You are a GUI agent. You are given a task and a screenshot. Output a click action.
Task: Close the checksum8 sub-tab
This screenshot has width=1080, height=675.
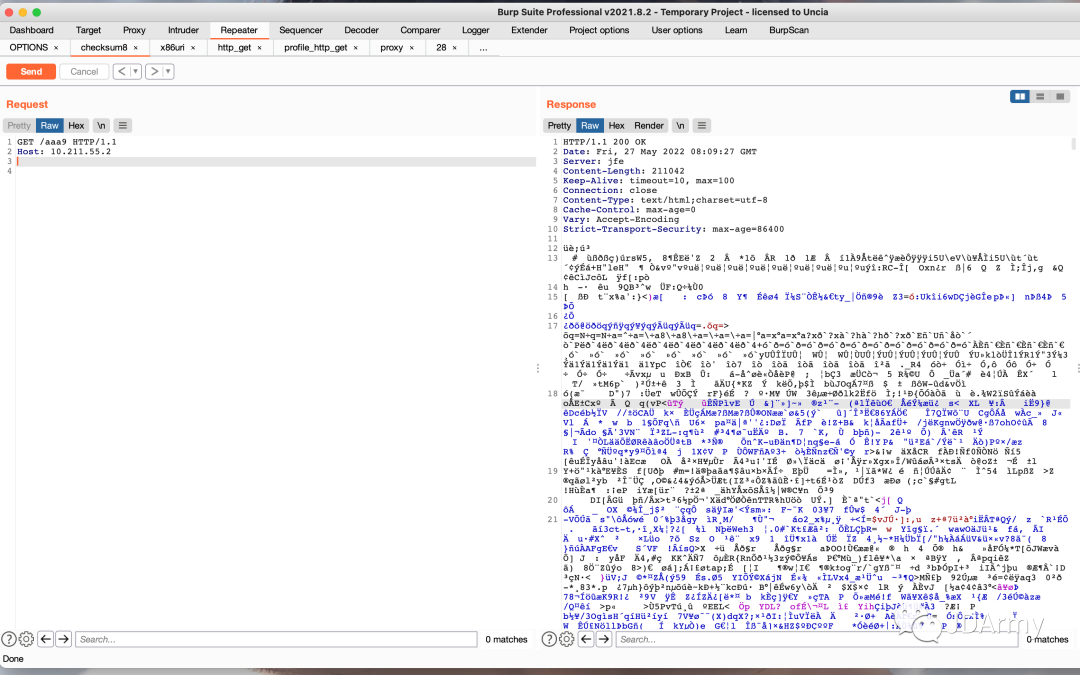click(136, 48)
